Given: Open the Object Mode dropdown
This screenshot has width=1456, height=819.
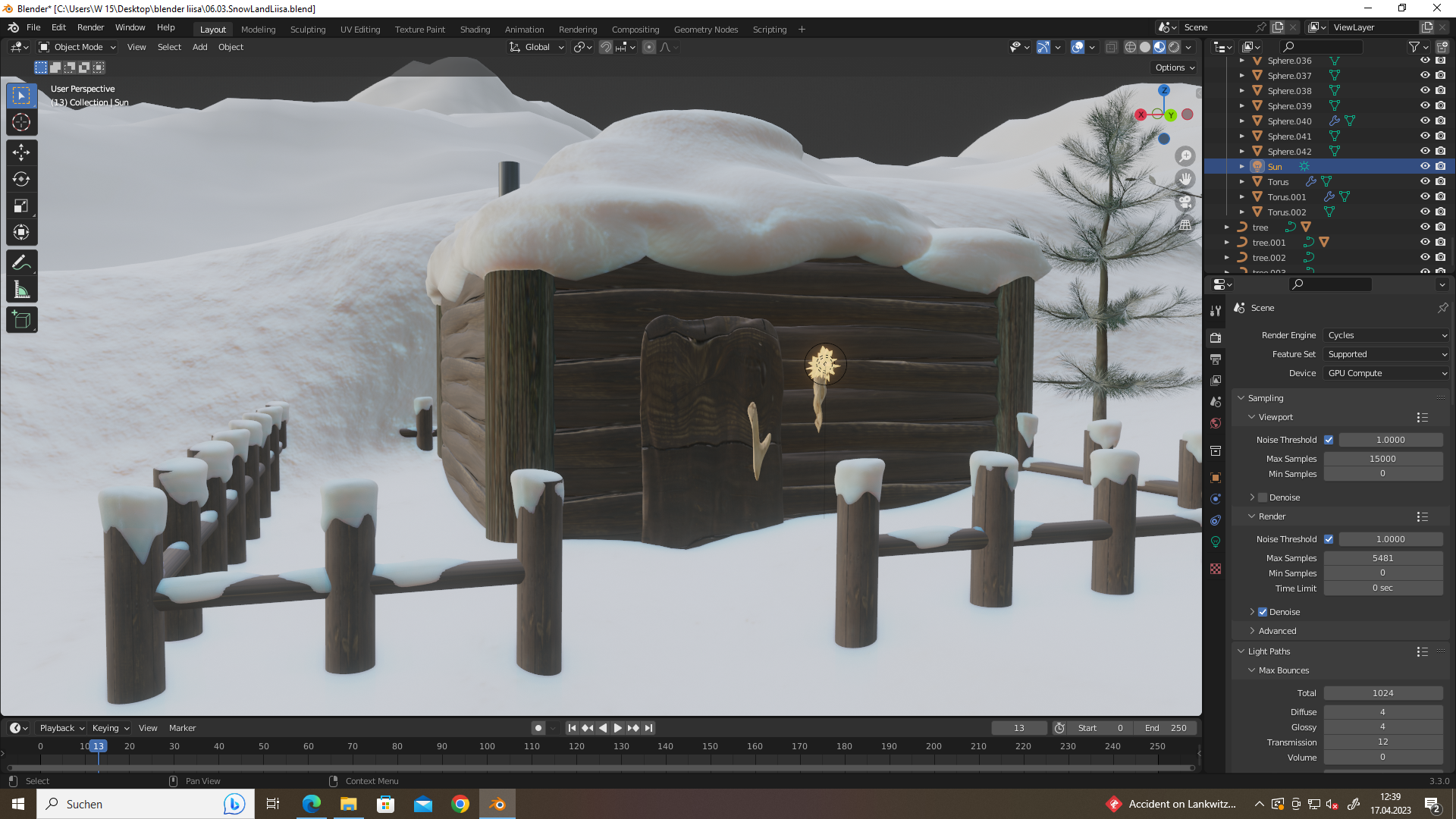Looking at the screenshot, I should click(77, 47).
